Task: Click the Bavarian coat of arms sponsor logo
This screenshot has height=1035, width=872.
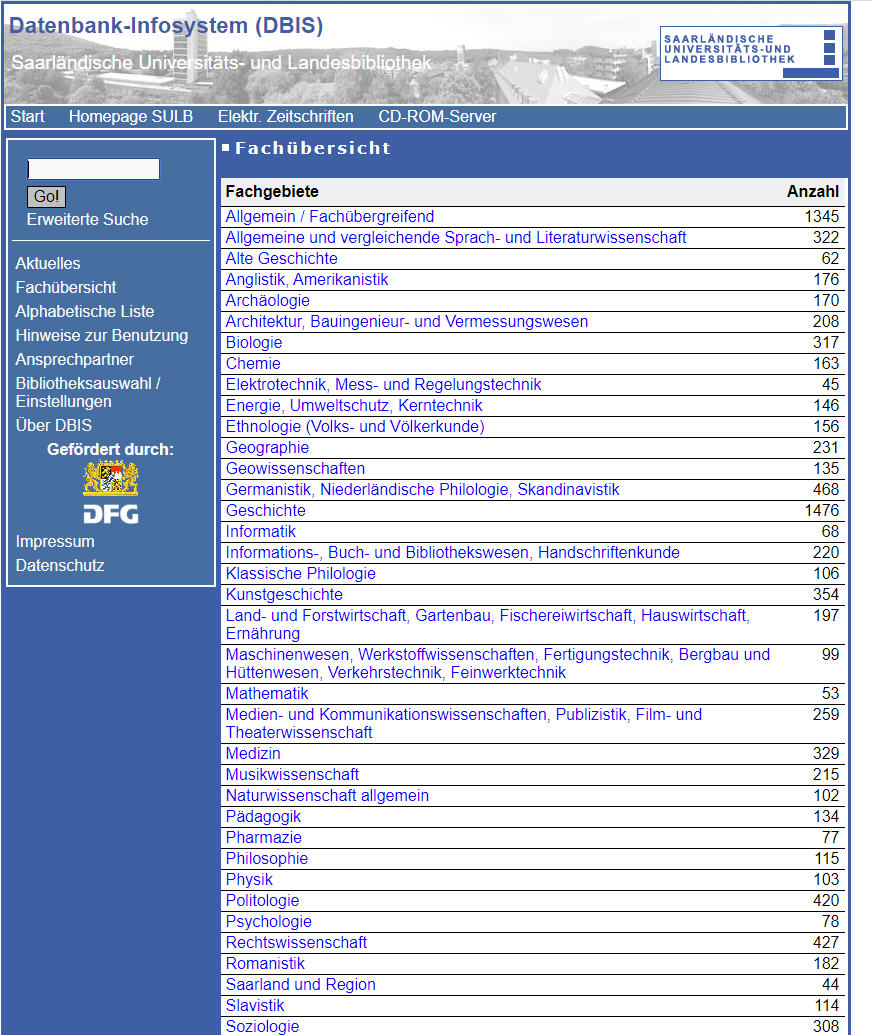Action: pos(111,479)
